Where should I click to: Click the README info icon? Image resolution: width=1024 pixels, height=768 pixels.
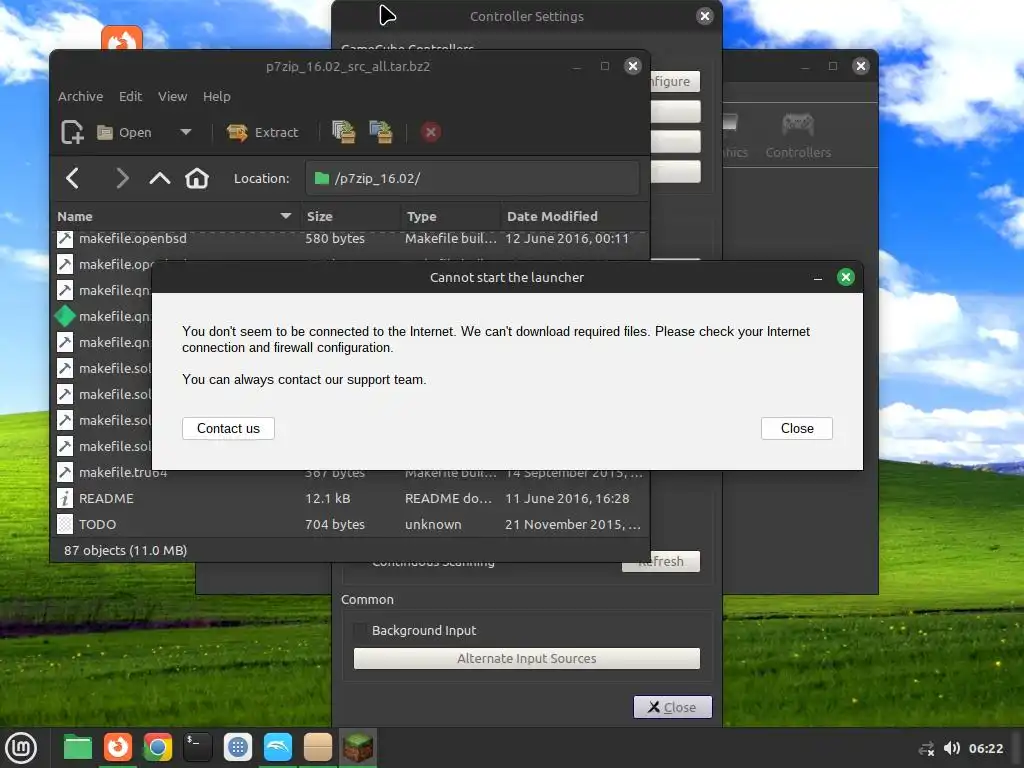(65, 498)
